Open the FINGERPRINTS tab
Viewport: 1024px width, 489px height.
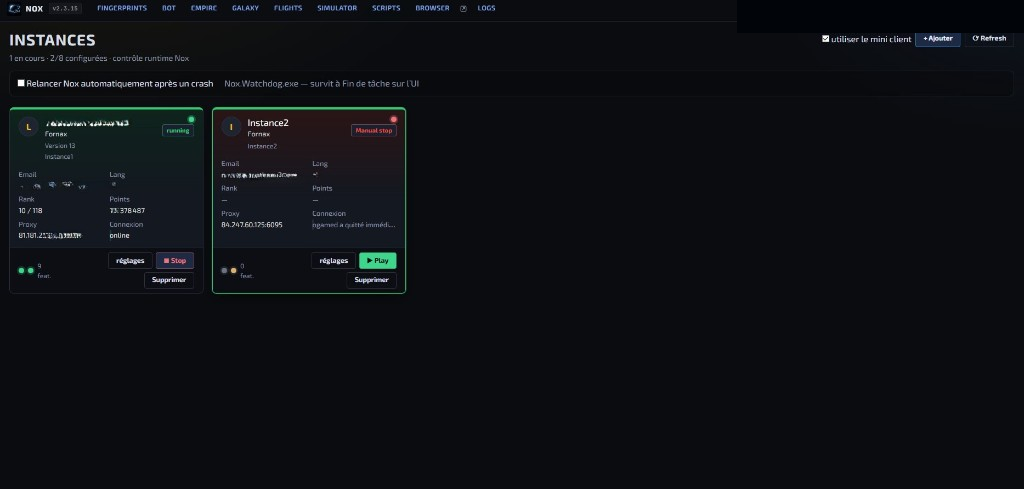tap(122, 8)
